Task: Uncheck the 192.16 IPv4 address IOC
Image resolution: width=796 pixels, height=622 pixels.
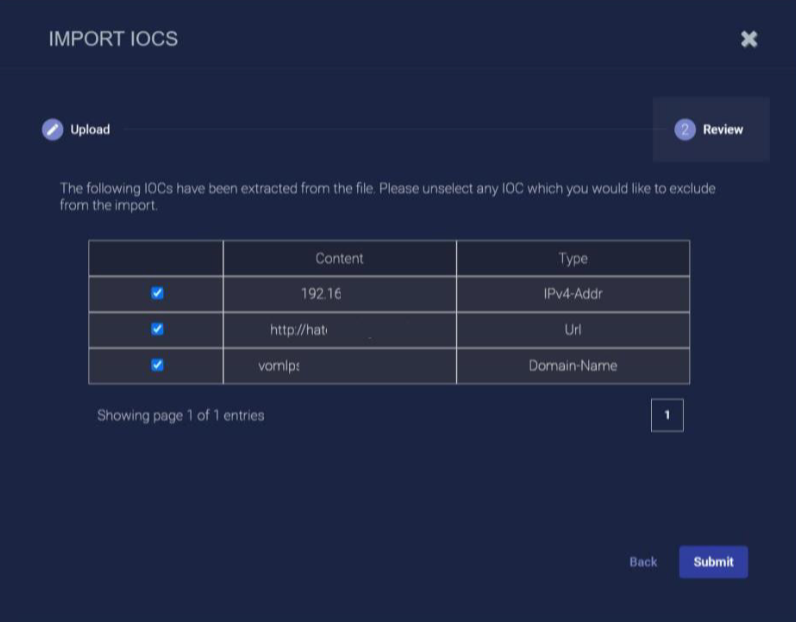Action: (x=157, y=294)
